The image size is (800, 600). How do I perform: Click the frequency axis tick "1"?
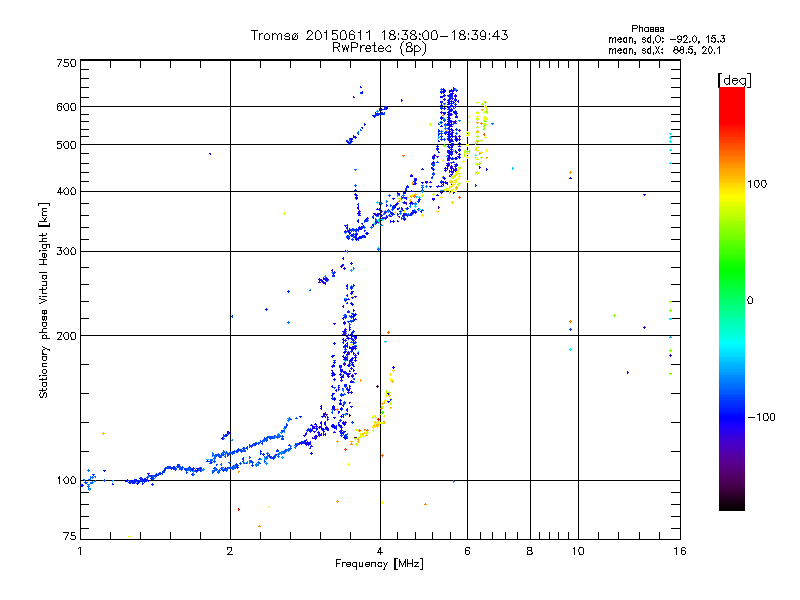click(x=80, y=551)
